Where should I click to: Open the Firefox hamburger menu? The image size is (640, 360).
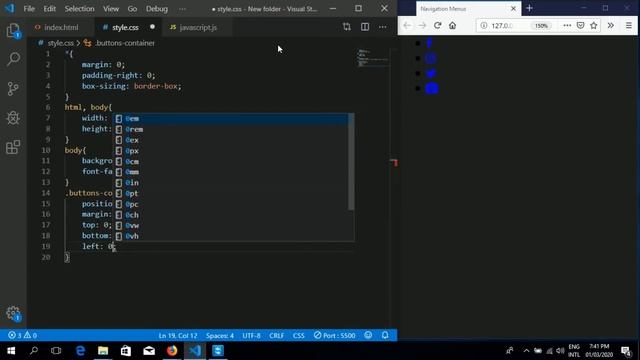(629, 25)
